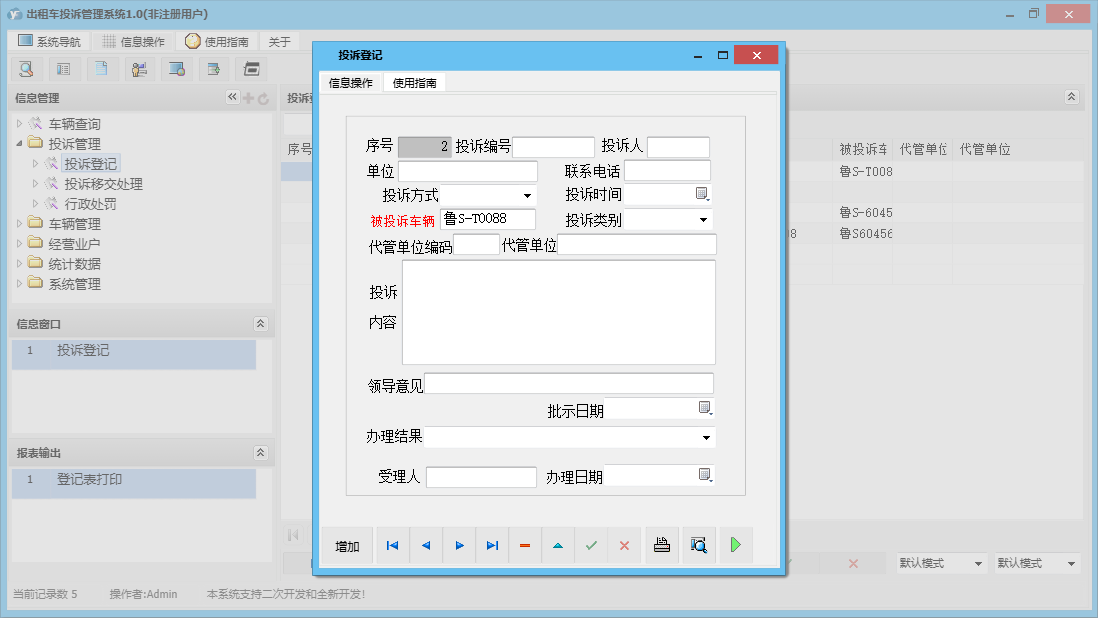Go to the previous record
Viewport: 1098px width, 618px height.
click(x=425, y=545)
